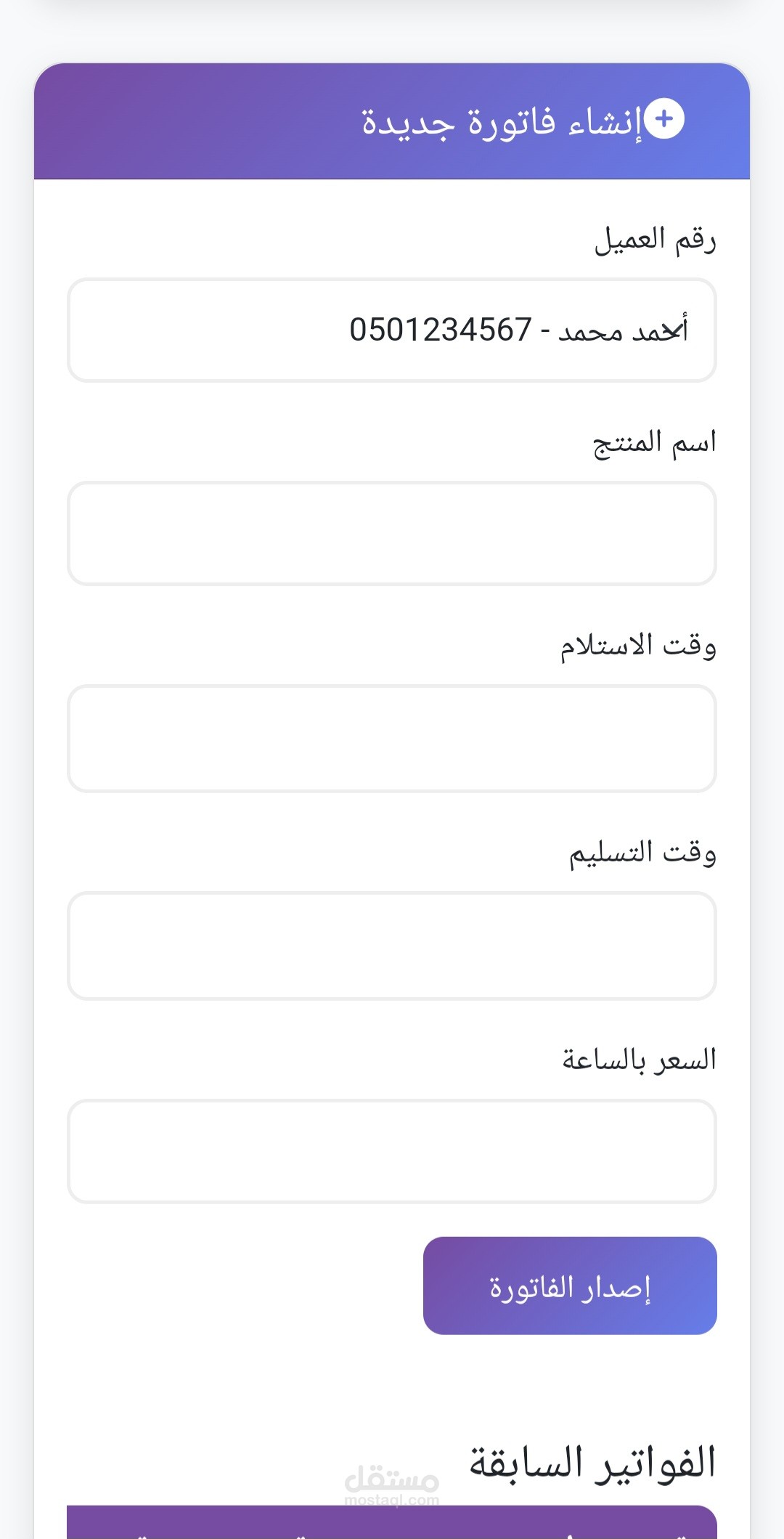This screenshot has height=1539, width=784.
Task: Click the اسم المنتج input field
Action: (x=392, y=533)
